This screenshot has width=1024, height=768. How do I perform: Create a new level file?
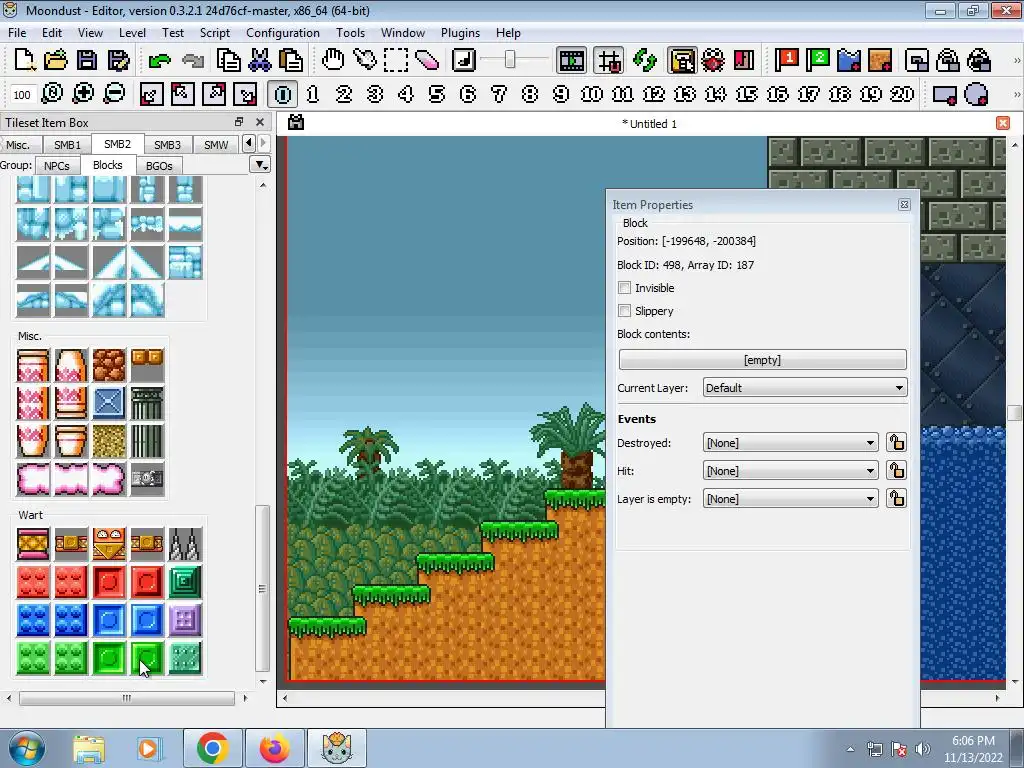point(25,60)
